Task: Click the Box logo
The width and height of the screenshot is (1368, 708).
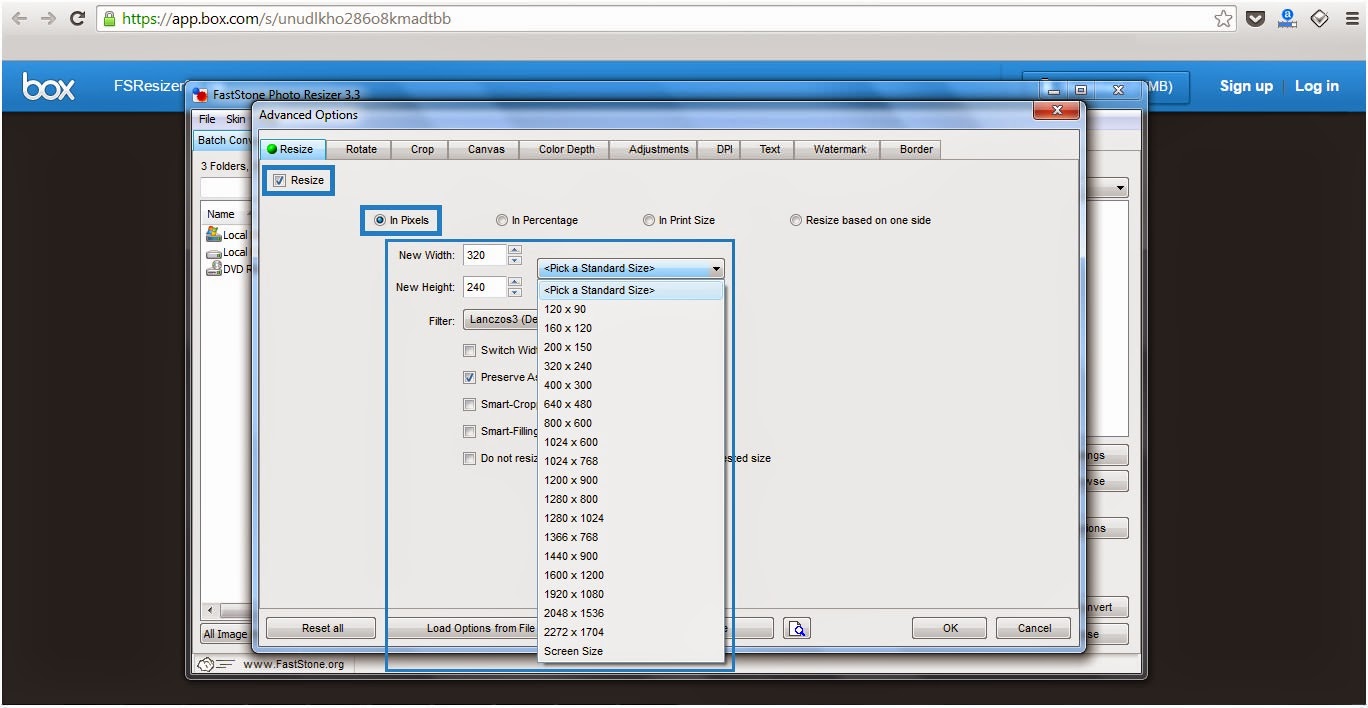Action: pyautogui.click(x=48, y=88)
